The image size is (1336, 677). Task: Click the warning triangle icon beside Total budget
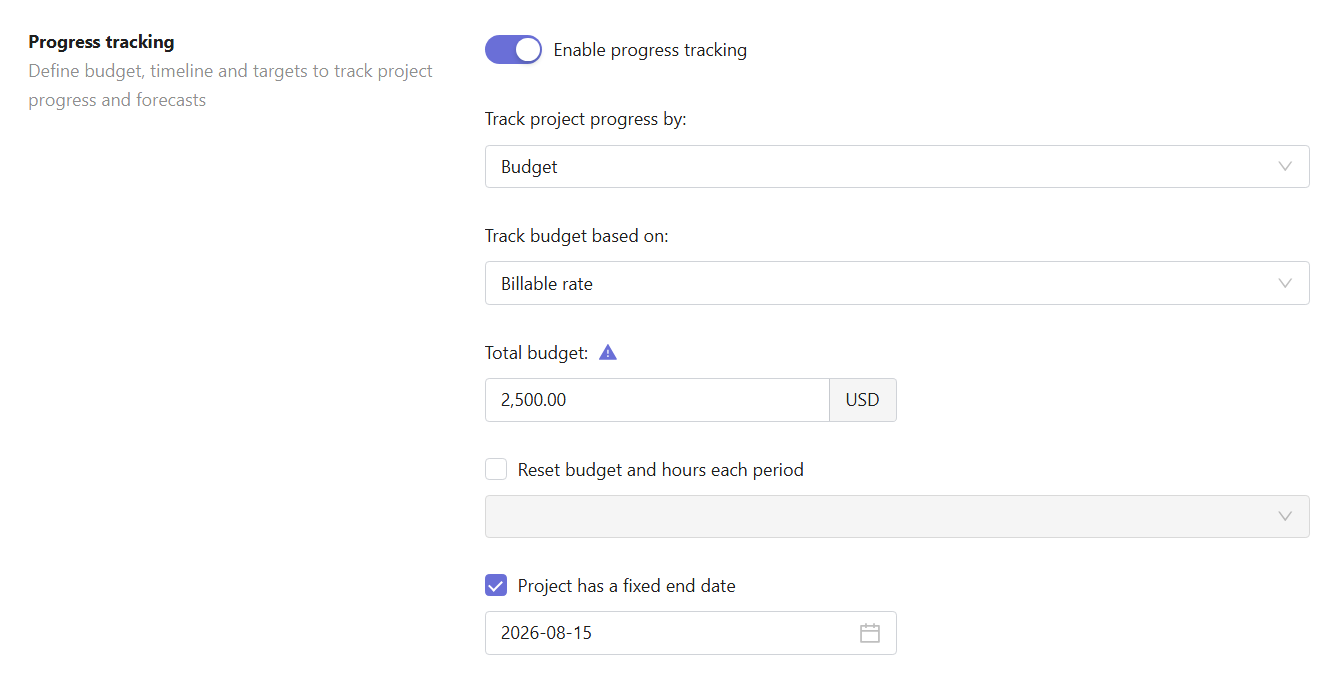pyautogui.click(x=608, y=352)
